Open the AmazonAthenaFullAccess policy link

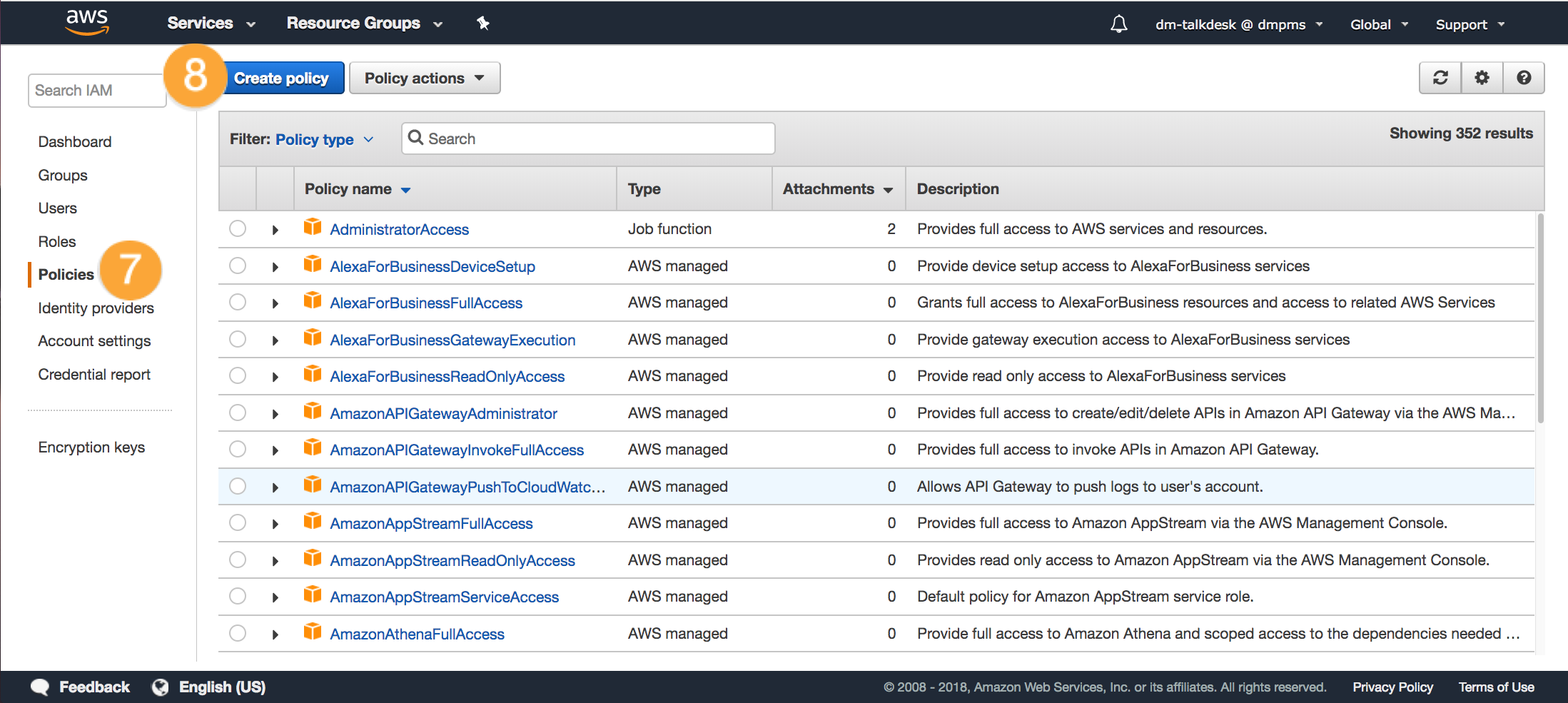tap(417, 634)
